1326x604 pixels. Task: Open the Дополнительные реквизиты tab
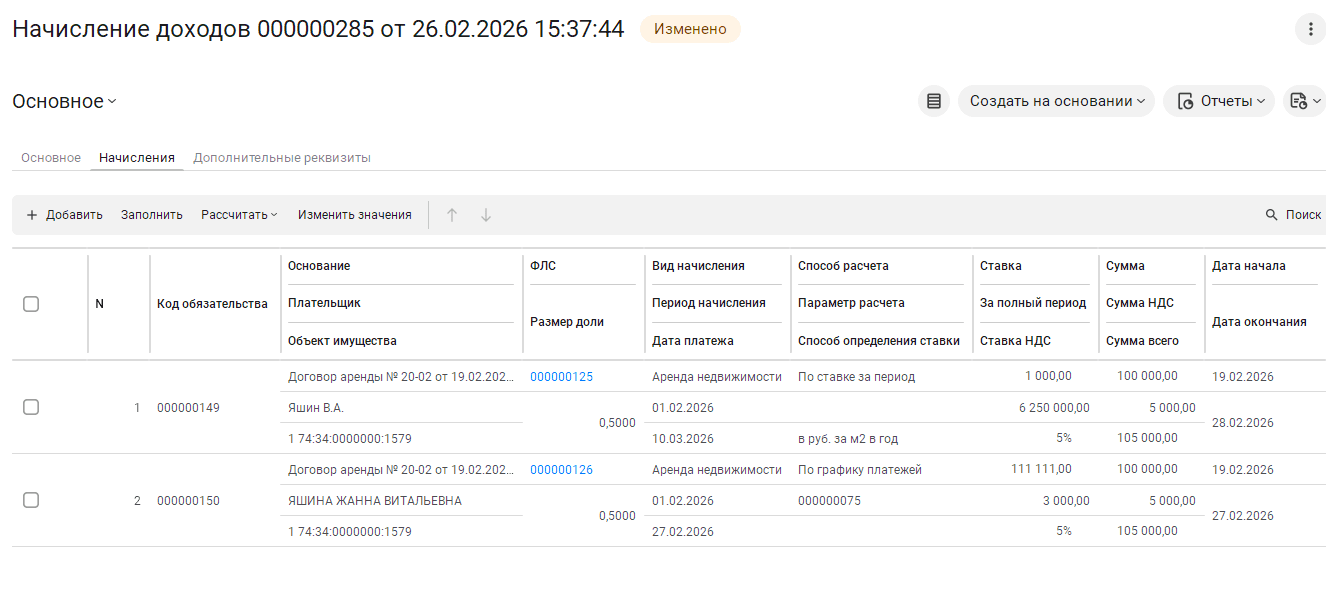[282, 158]
